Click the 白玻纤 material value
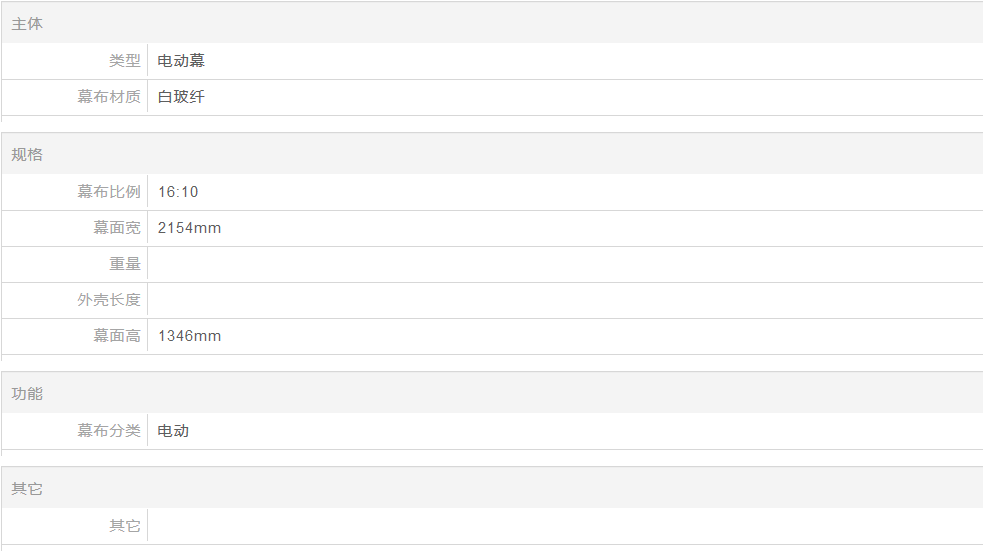The width and height of the screenshot is (988, 560). 181,96
